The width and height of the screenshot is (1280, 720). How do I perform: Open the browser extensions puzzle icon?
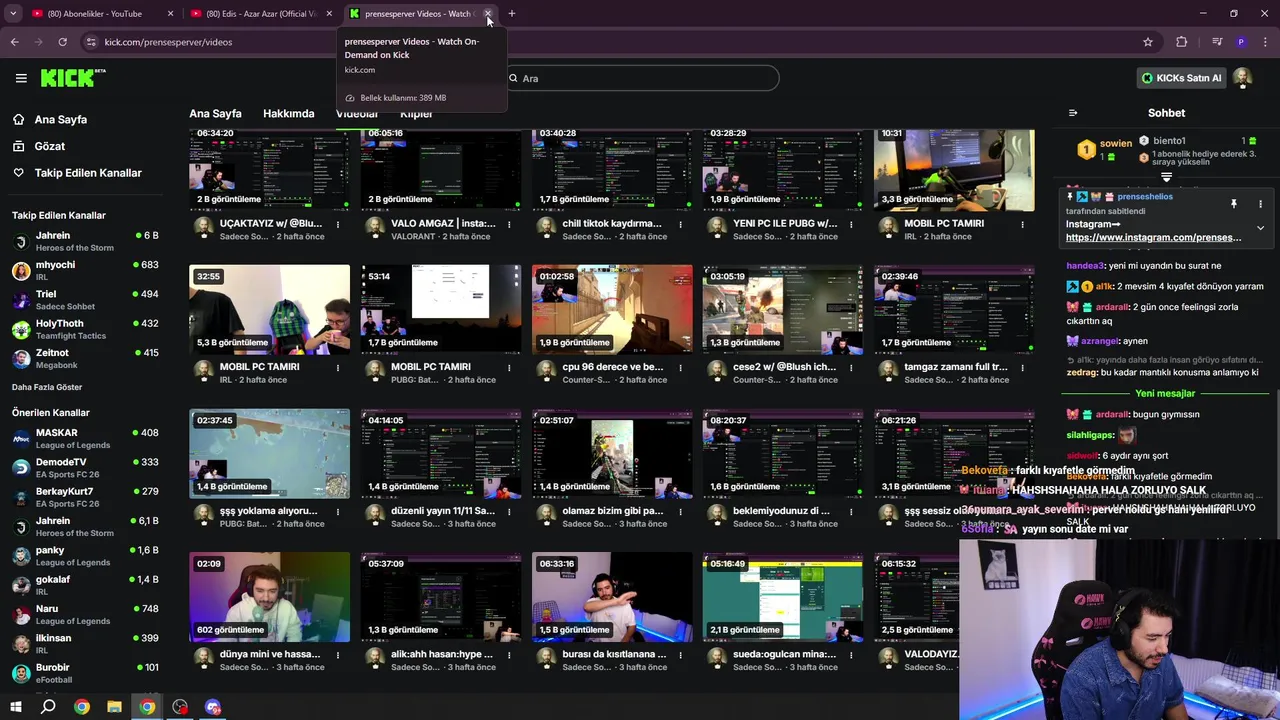coord(1182,42)
